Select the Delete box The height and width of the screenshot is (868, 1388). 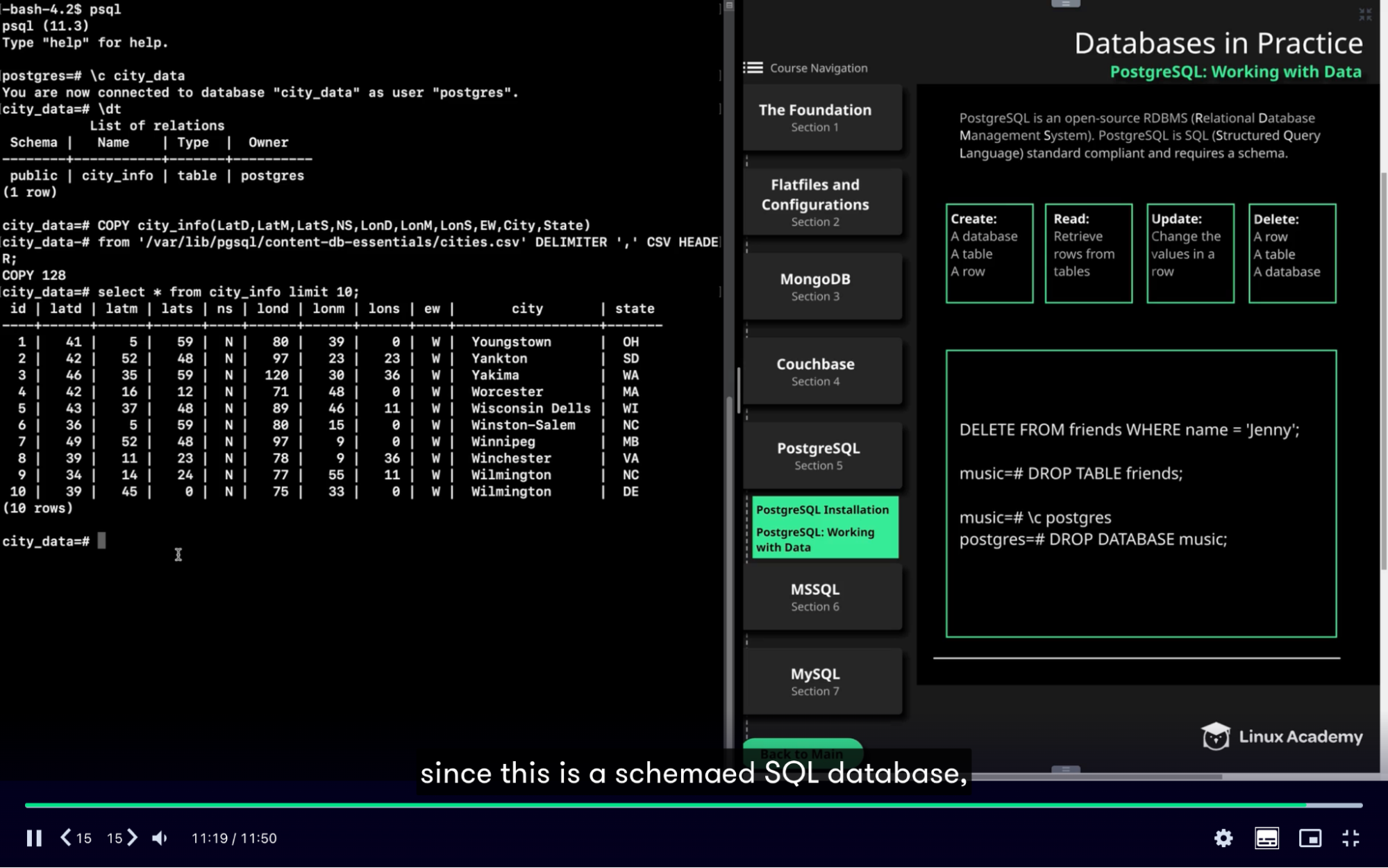point(1291,253)
